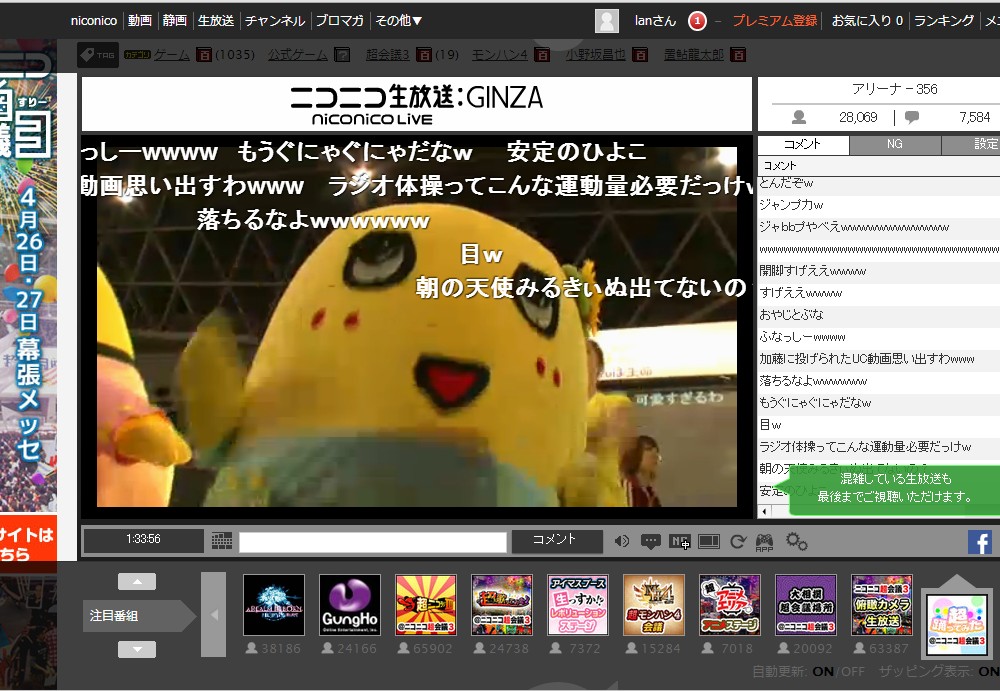Open the 生放送 menu item
Viewport: 1000px width, 691px height.
[216, 20]
